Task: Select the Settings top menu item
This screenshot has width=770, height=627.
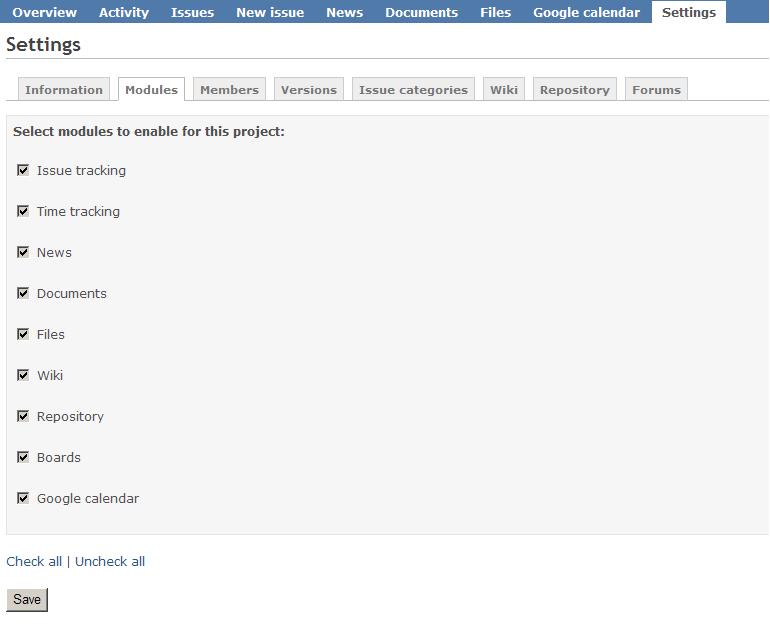Action: tap(689, 12)
